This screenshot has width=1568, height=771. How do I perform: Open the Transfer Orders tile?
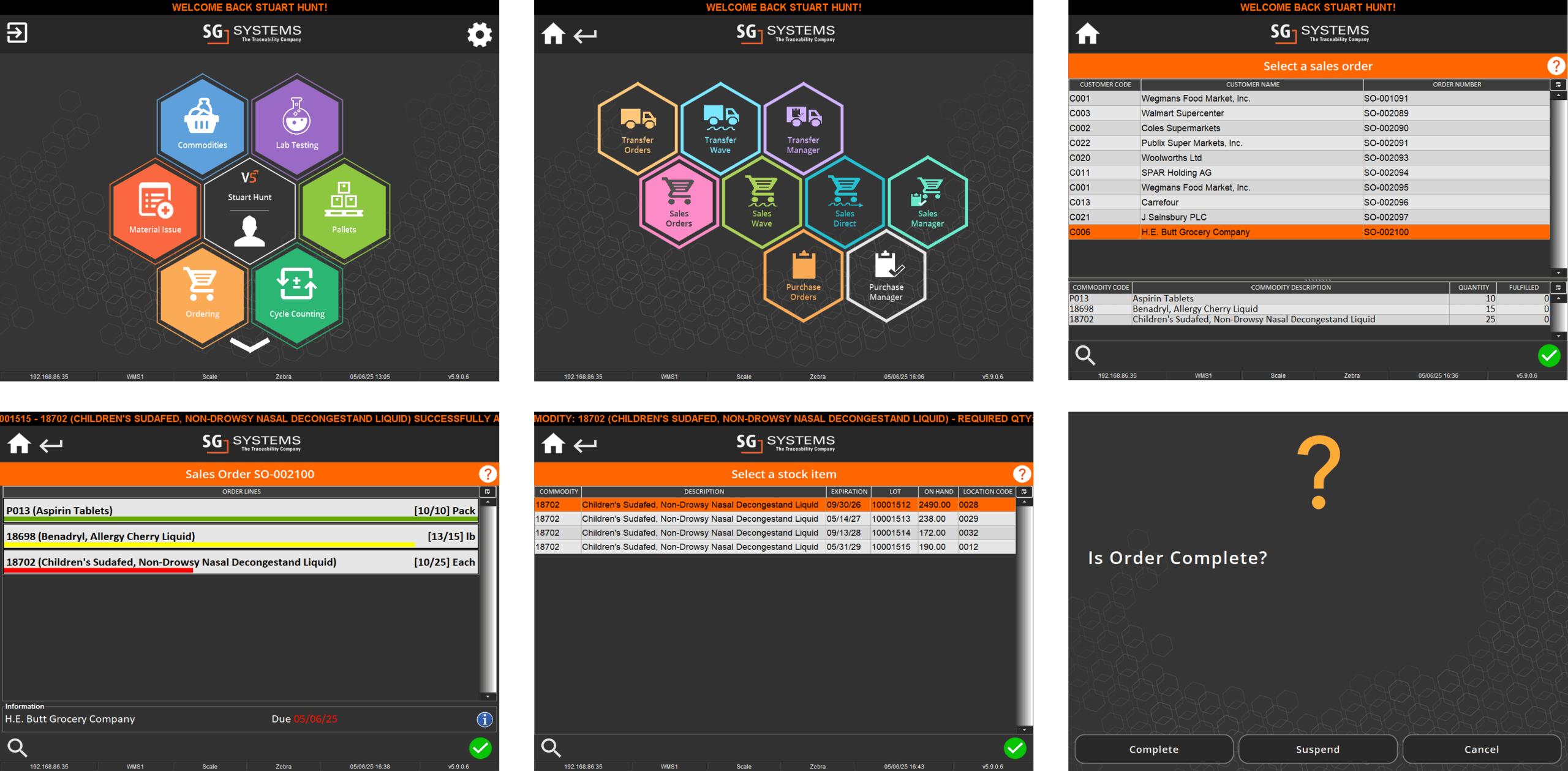tap(638, 128)
